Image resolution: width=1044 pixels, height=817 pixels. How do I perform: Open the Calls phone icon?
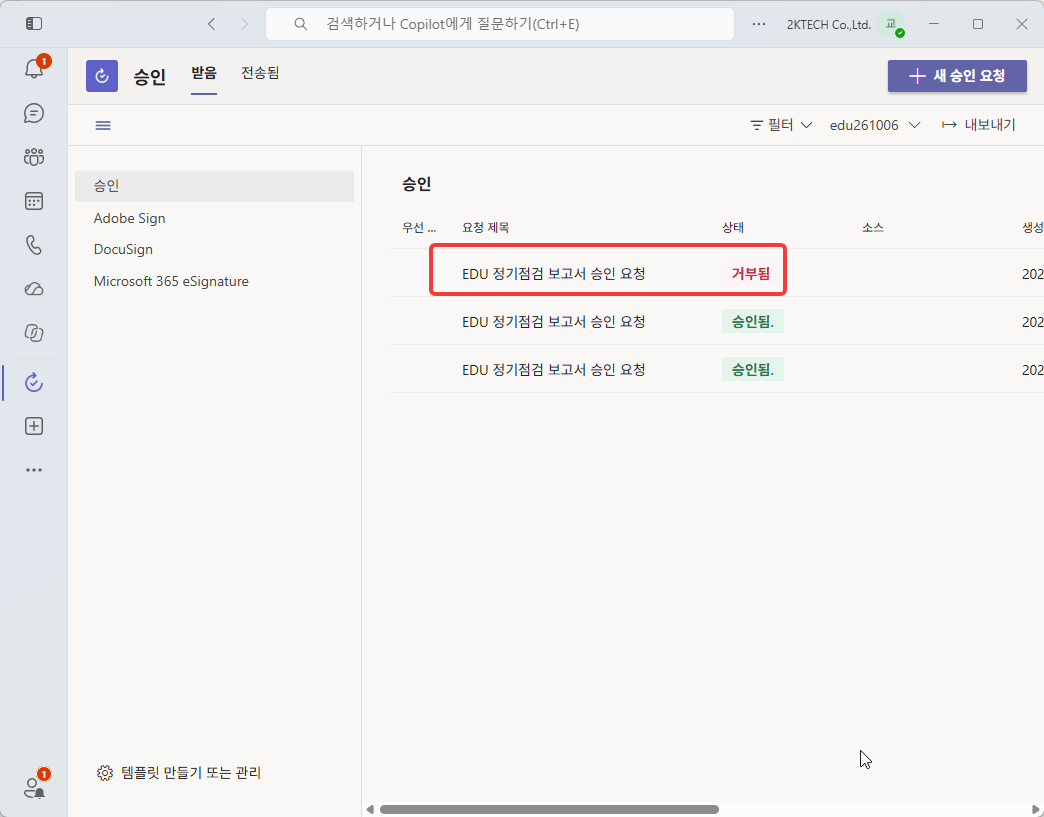[34, 245]
